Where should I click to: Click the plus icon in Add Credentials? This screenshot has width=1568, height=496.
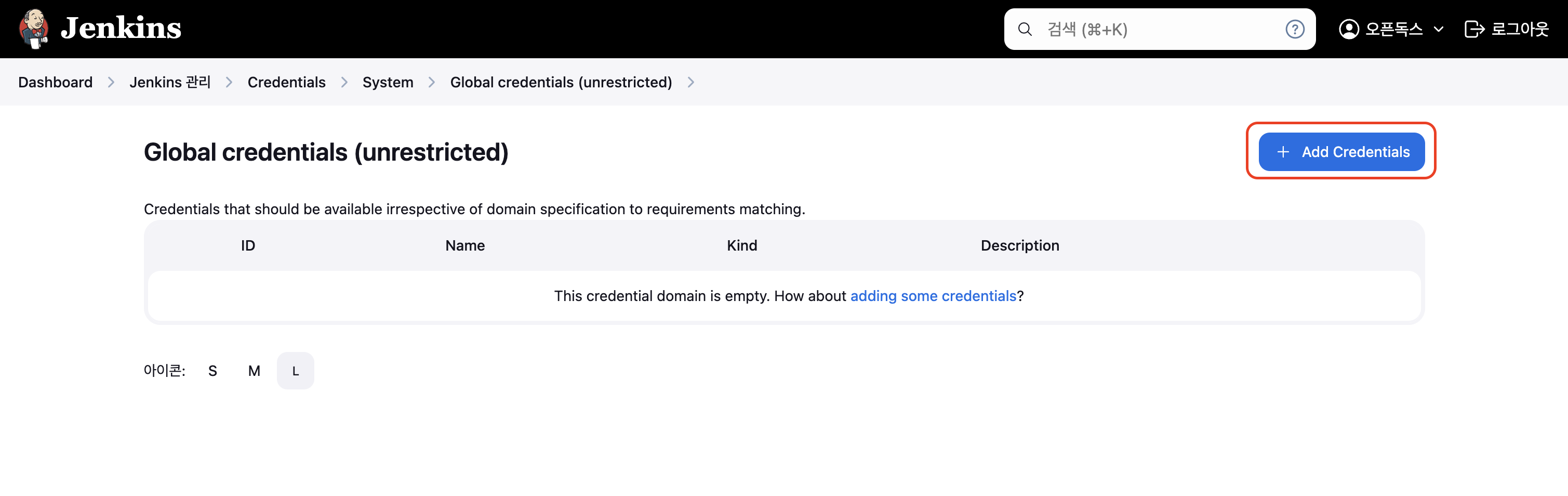1283,152
